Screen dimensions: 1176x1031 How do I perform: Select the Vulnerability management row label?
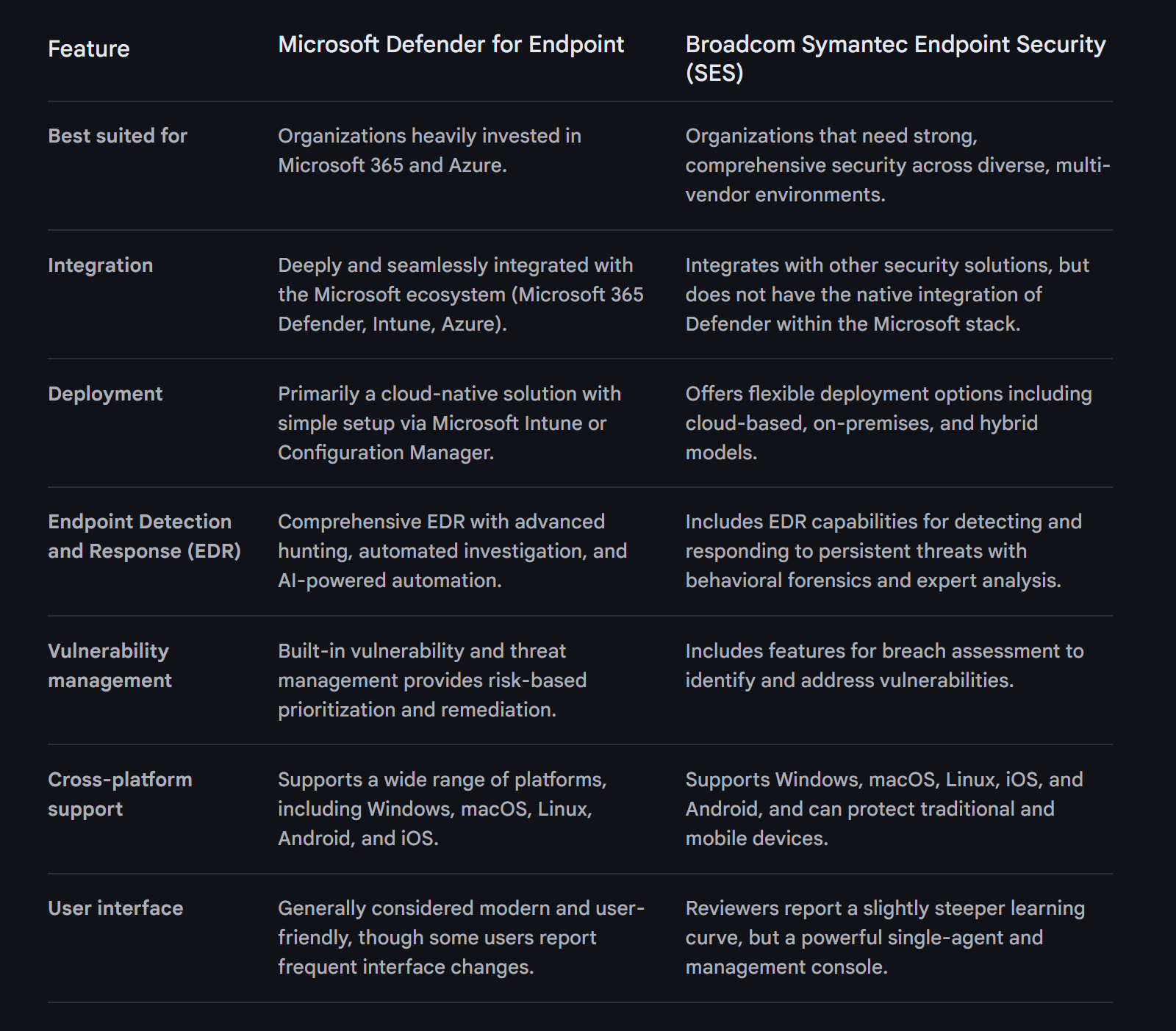click(110, 666)
